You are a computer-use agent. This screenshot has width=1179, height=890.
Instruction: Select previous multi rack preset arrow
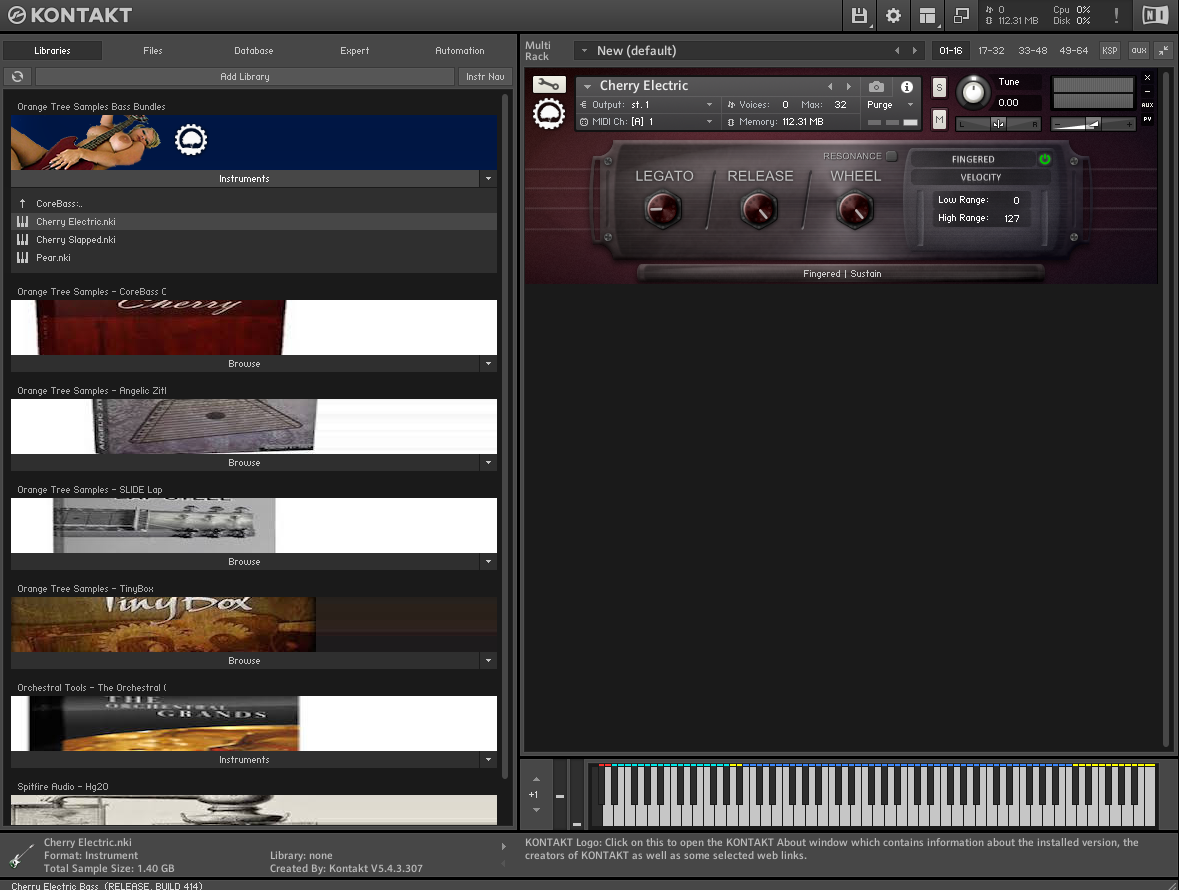[897, 50]
